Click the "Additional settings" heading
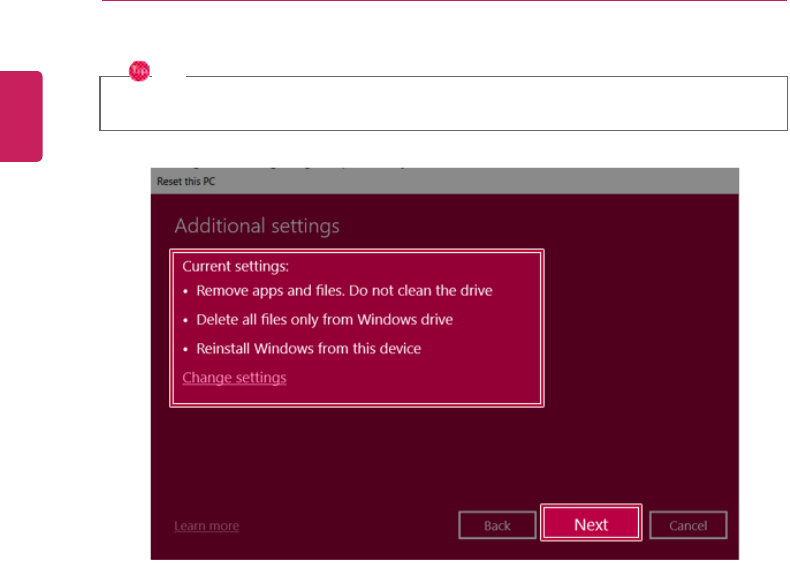Image resolution: width=790 pixels, height=575 pixels. [x=257, y=226]
